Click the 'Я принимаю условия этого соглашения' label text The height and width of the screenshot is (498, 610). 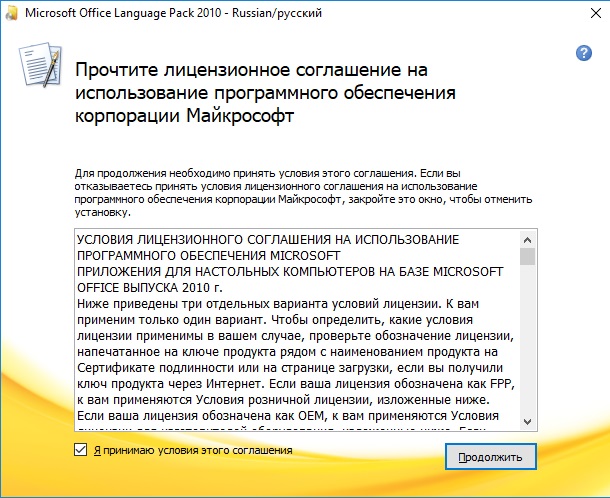pos(191,450)
